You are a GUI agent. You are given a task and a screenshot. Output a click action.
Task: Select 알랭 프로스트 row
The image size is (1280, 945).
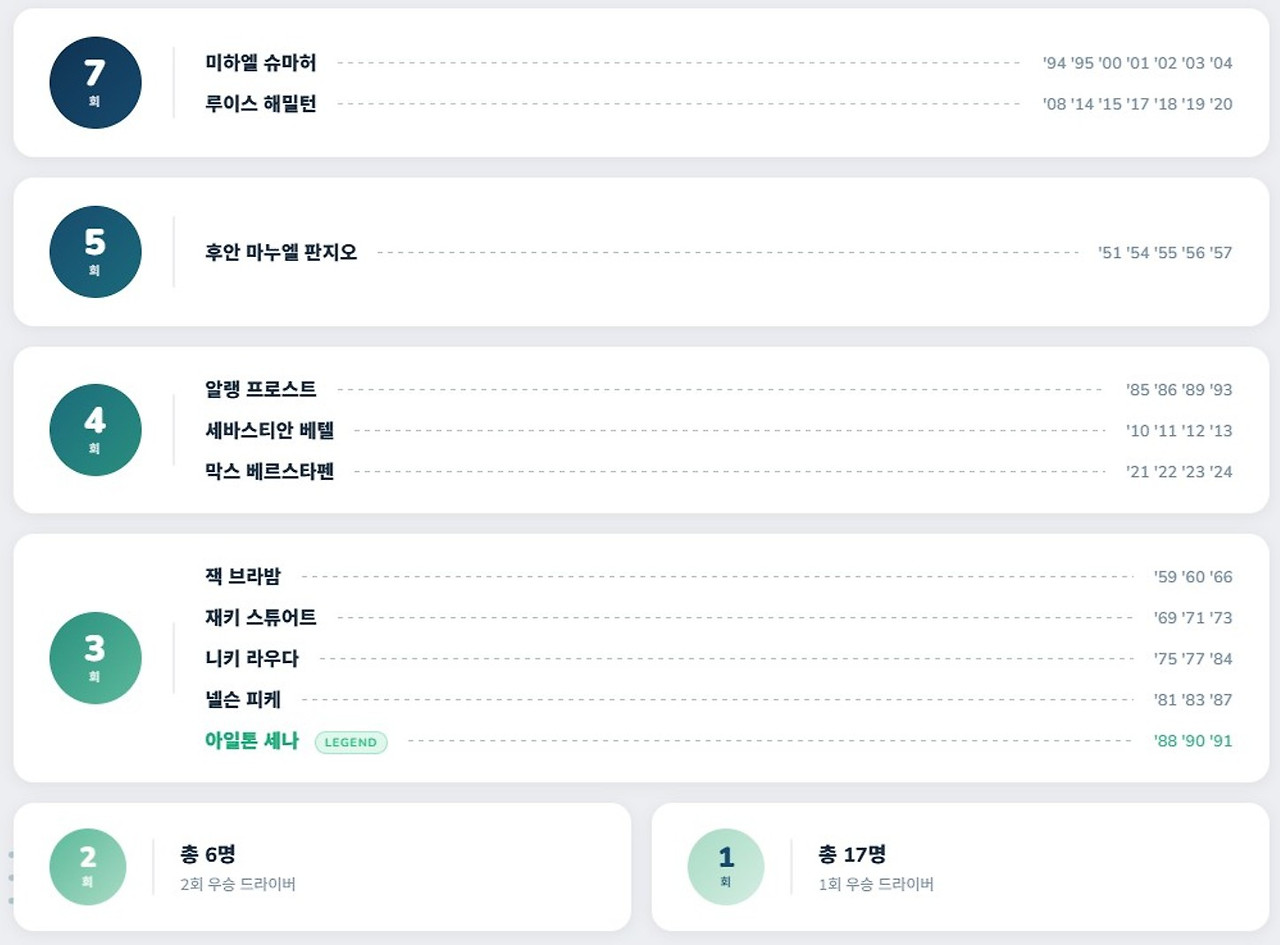click(718, 389)
